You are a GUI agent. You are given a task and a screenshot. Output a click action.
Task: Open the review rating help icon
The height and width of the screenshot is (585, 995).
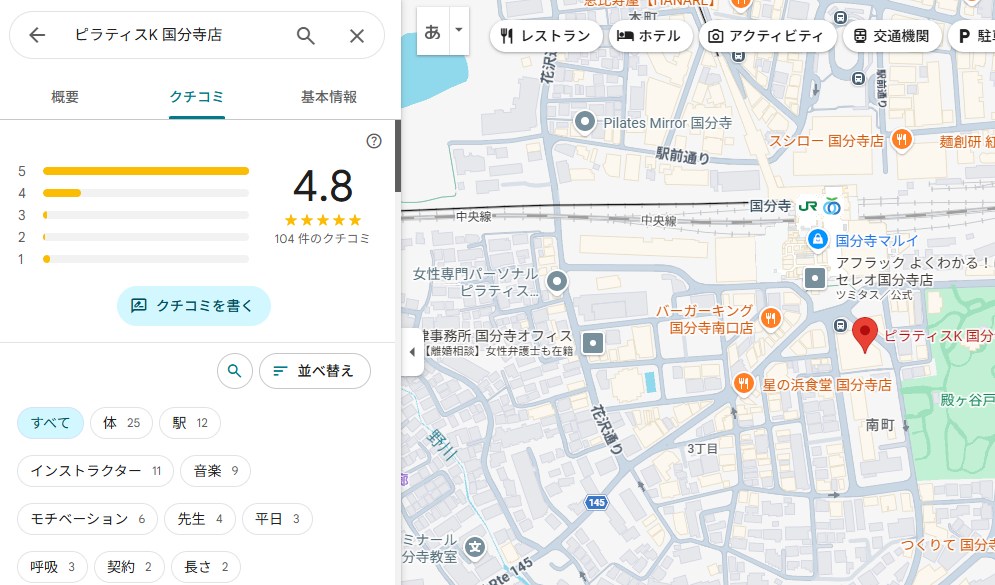tap(374, 141)
